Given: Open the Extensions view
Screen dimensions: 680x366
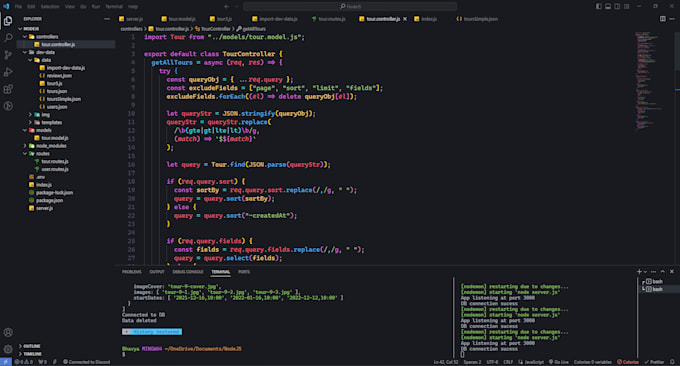Looking at the screenshot, I should (x=8, y=89).
